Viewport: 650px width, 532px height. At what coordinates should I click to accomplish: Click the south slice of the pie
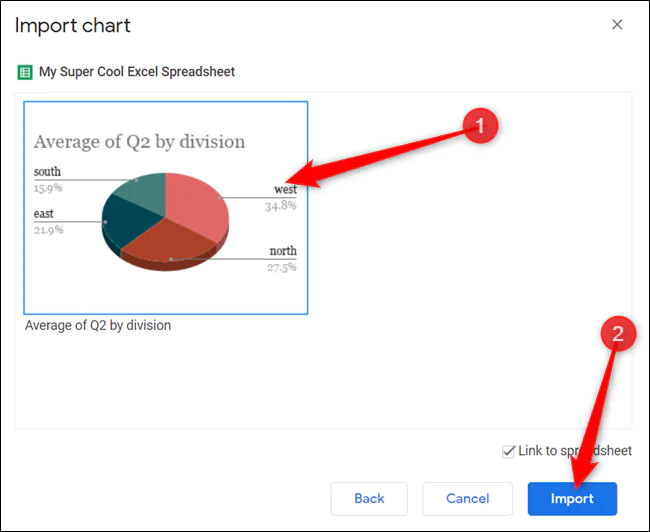click(142, 189)
